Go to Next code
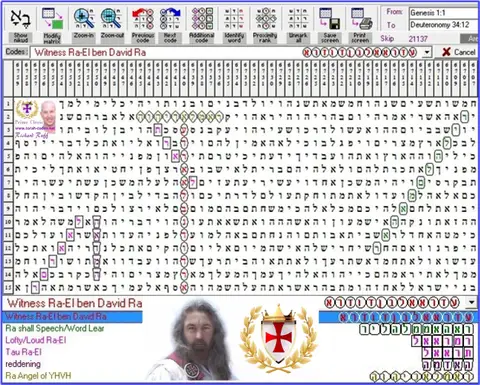The height and width of the screenshot is (385, 480). tap(170, 19)
